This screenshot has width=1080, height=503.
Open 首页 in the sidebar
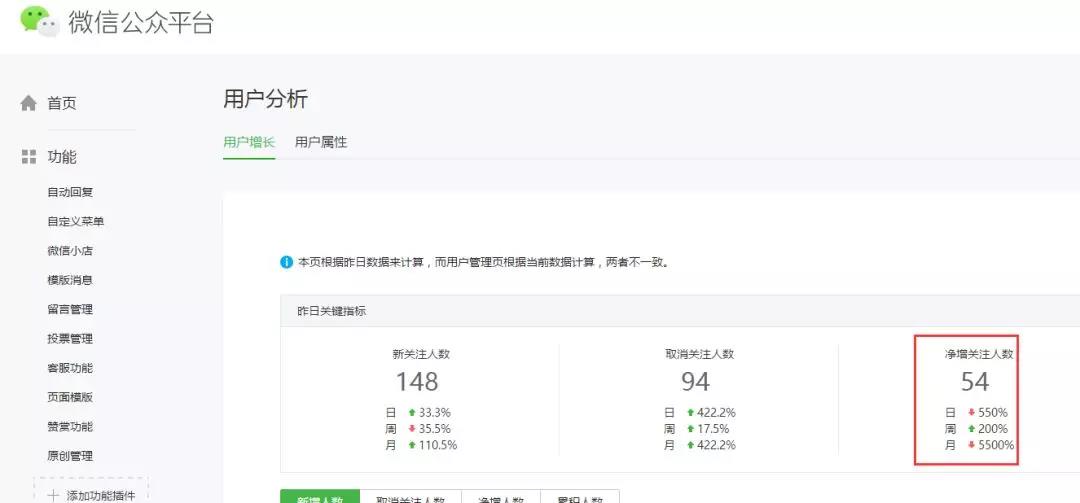[x=62, y=103]
